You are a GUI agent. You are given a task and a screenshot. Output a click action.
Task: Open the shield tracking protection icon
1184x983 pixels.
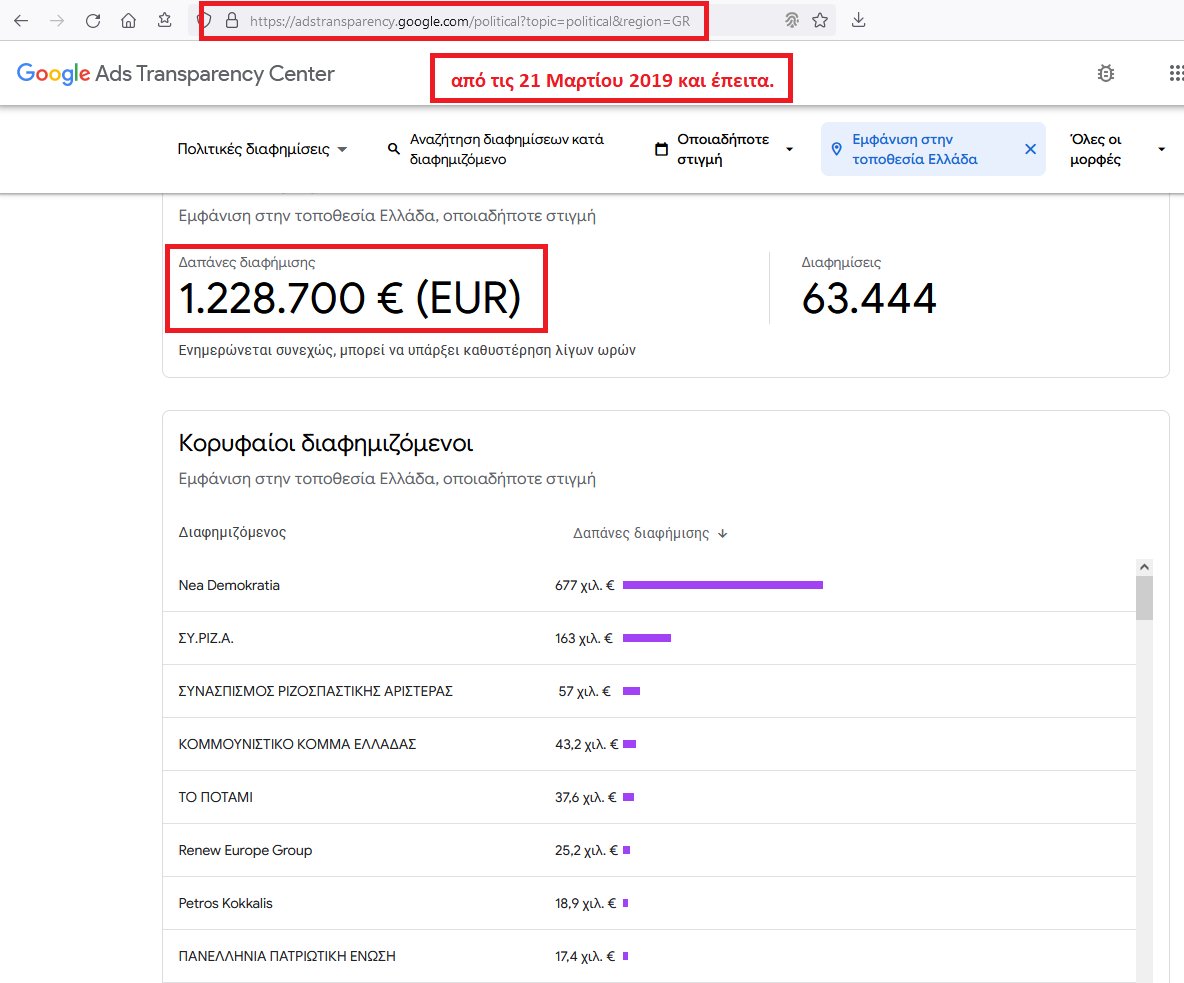pos(204,20)
